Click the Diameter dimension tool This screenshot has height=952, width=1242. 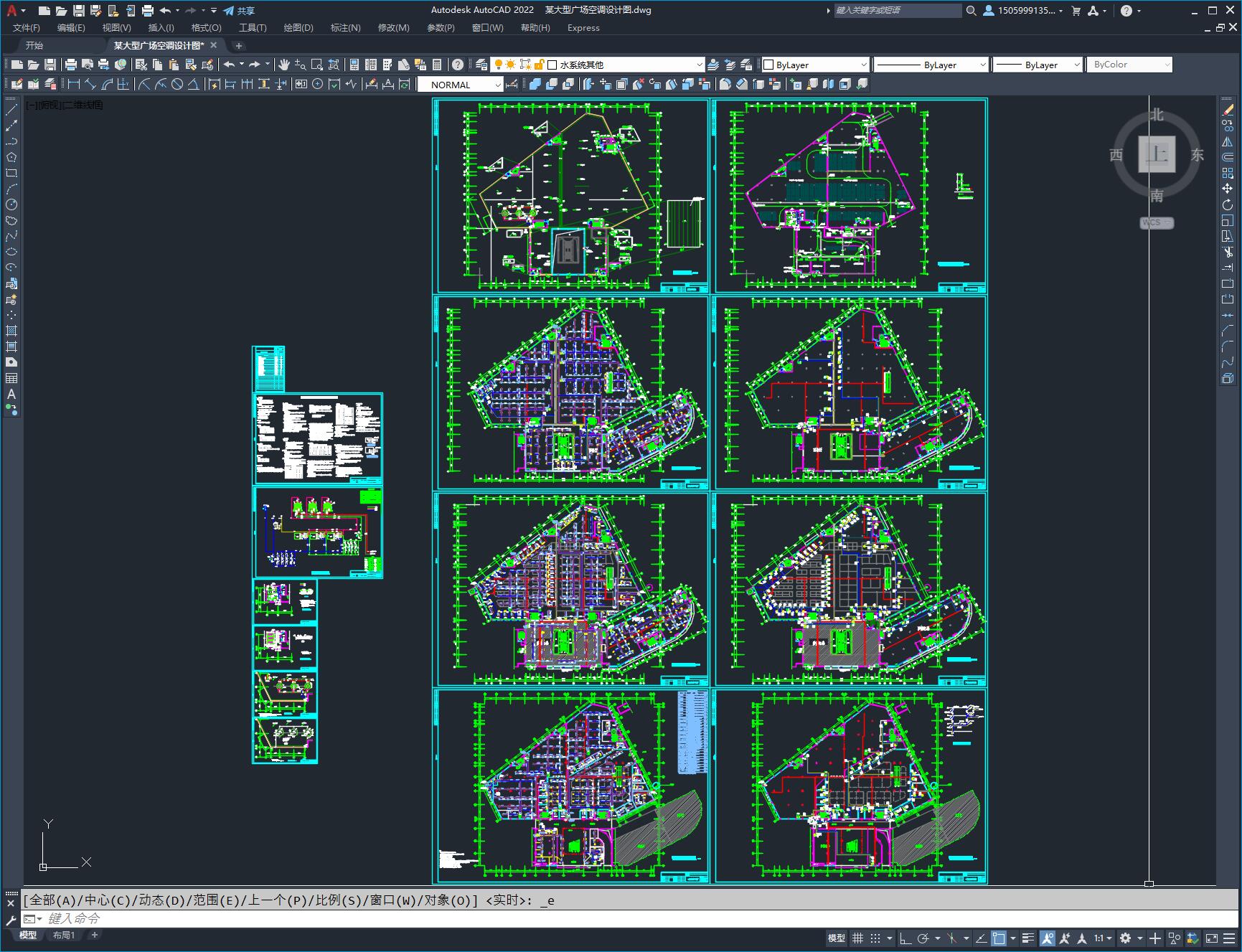pos(177,85)
